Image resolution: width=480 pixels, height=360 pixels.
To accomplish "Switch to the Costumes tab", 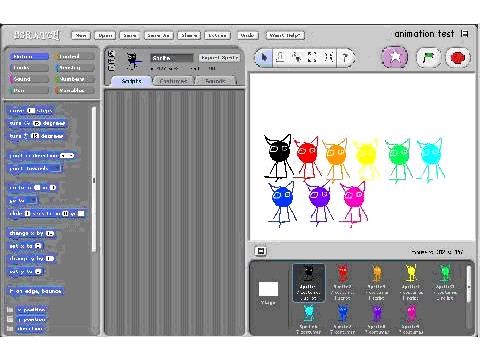I will pyautogui.click(x=173, y=81).
